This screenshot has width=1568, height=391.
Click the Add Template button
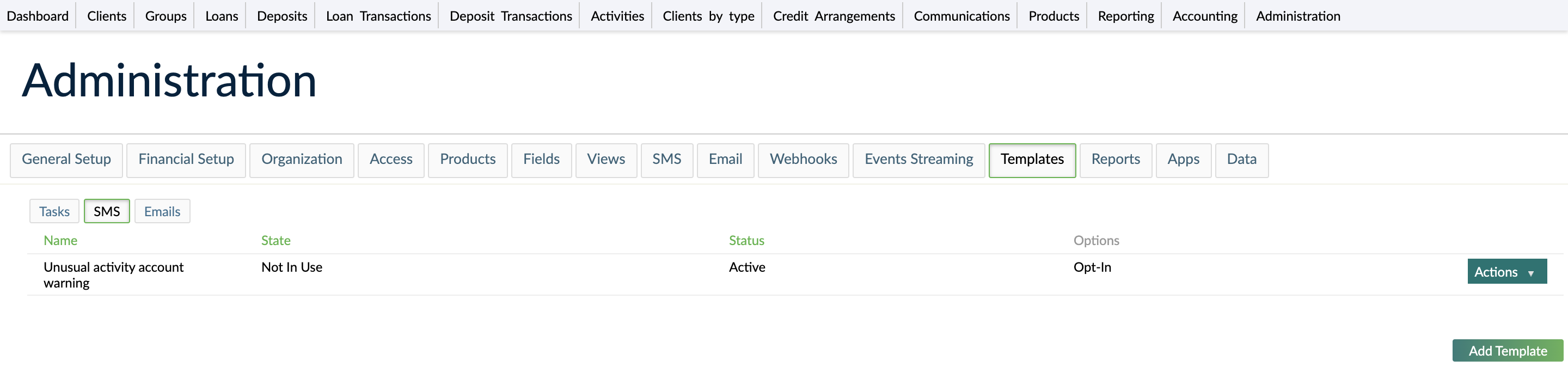pos(1507,351)
